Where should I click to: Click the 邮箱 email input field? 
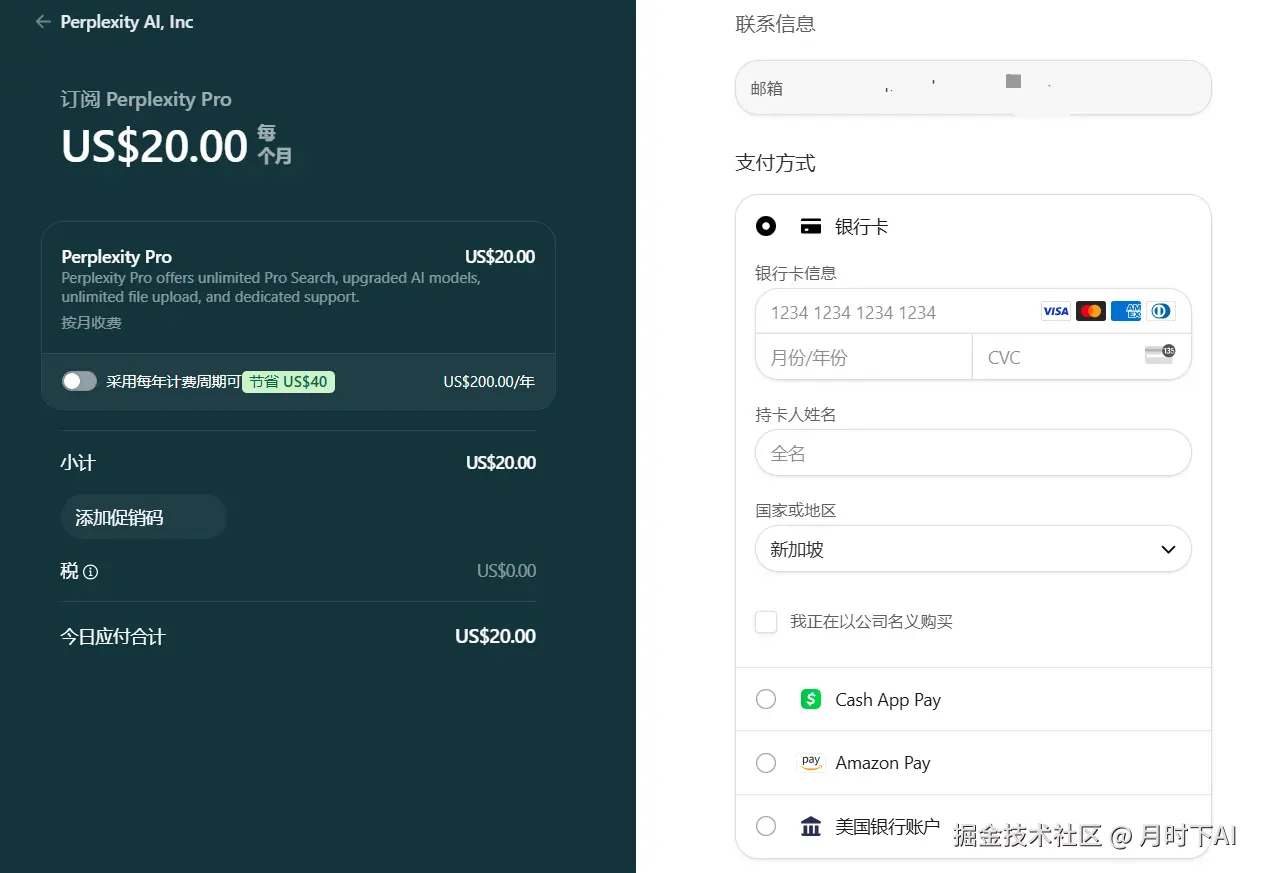tap(973, 88)
